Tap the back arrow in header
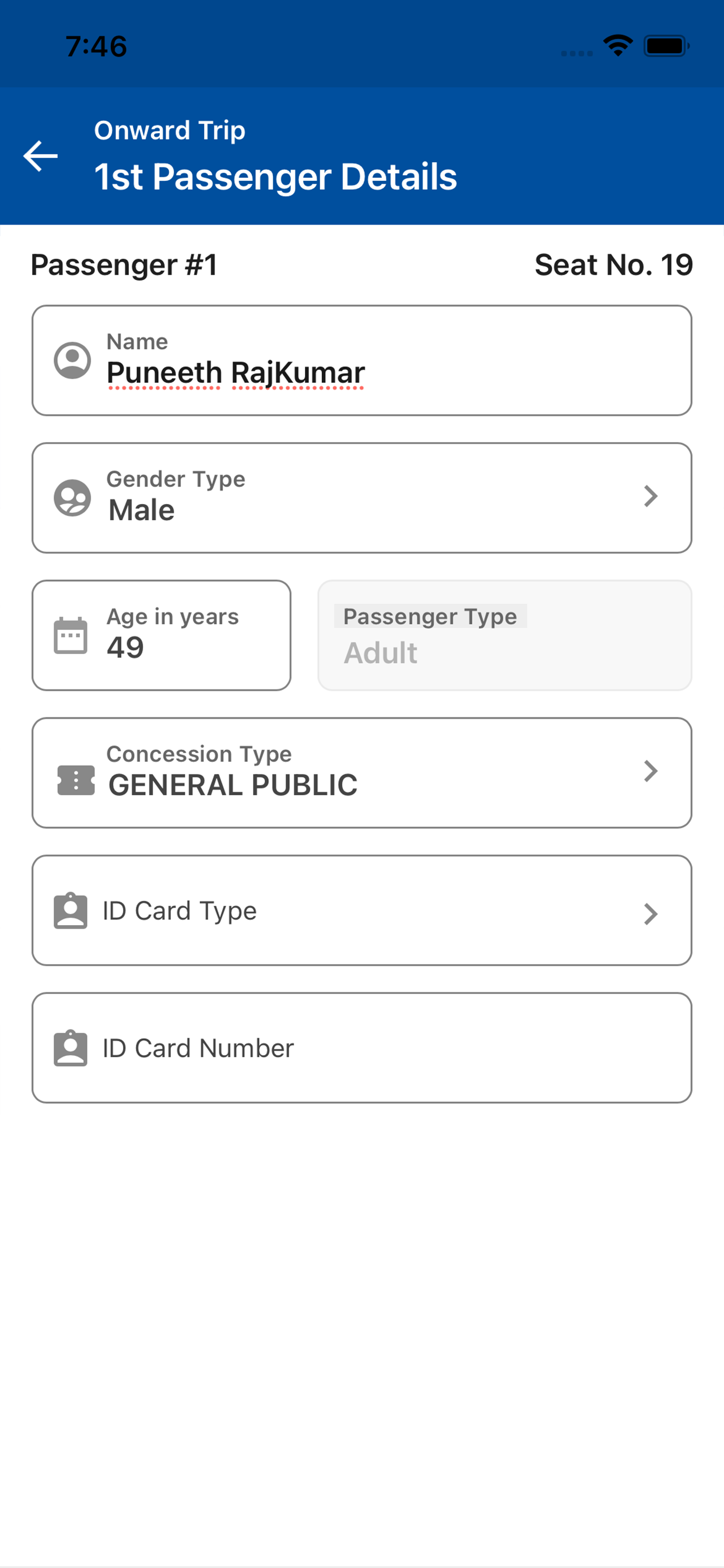 click(40, 156)
